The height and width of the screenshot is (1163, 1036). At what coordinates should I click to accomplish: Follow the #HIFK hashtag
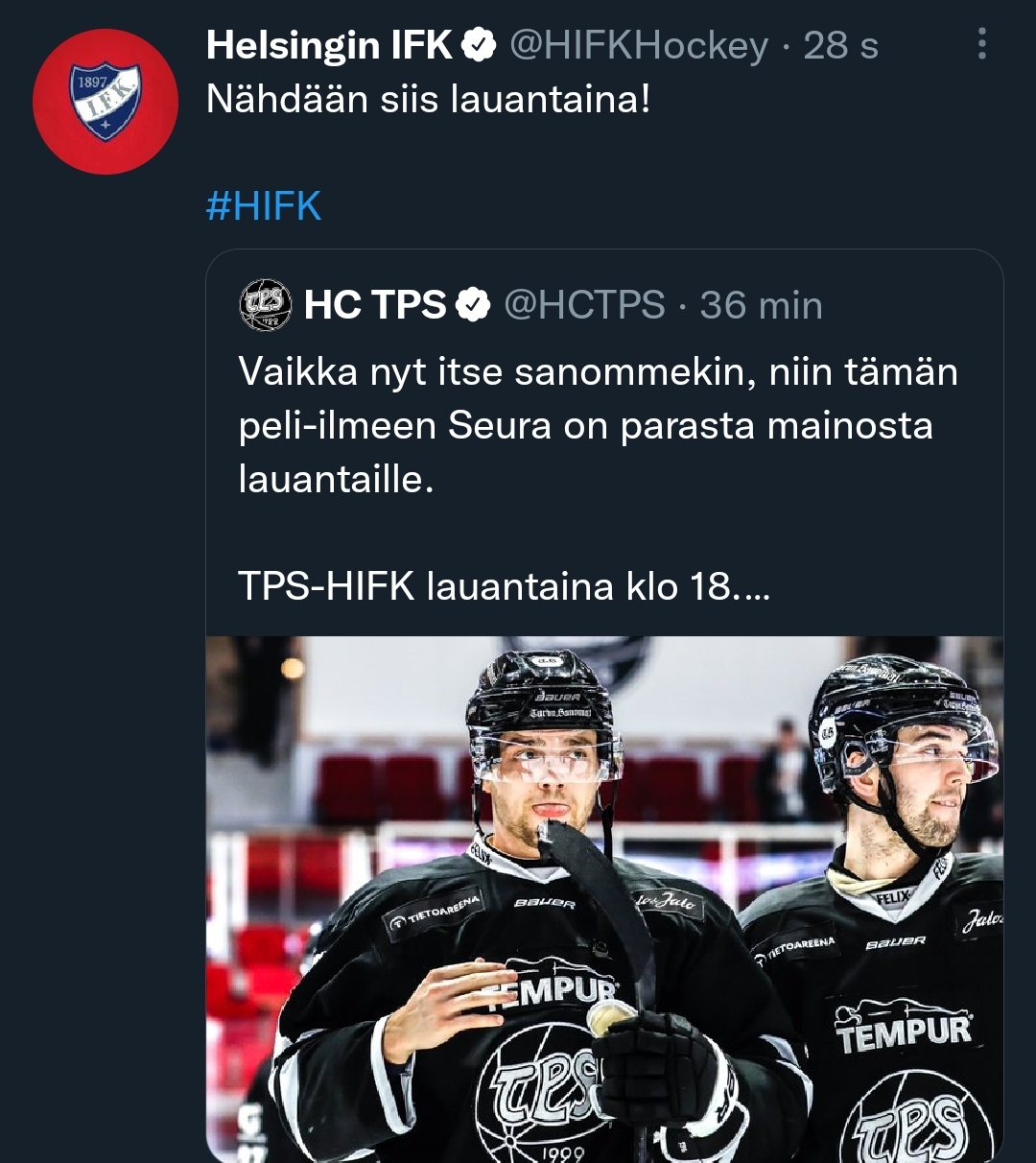tap(264, 206)
